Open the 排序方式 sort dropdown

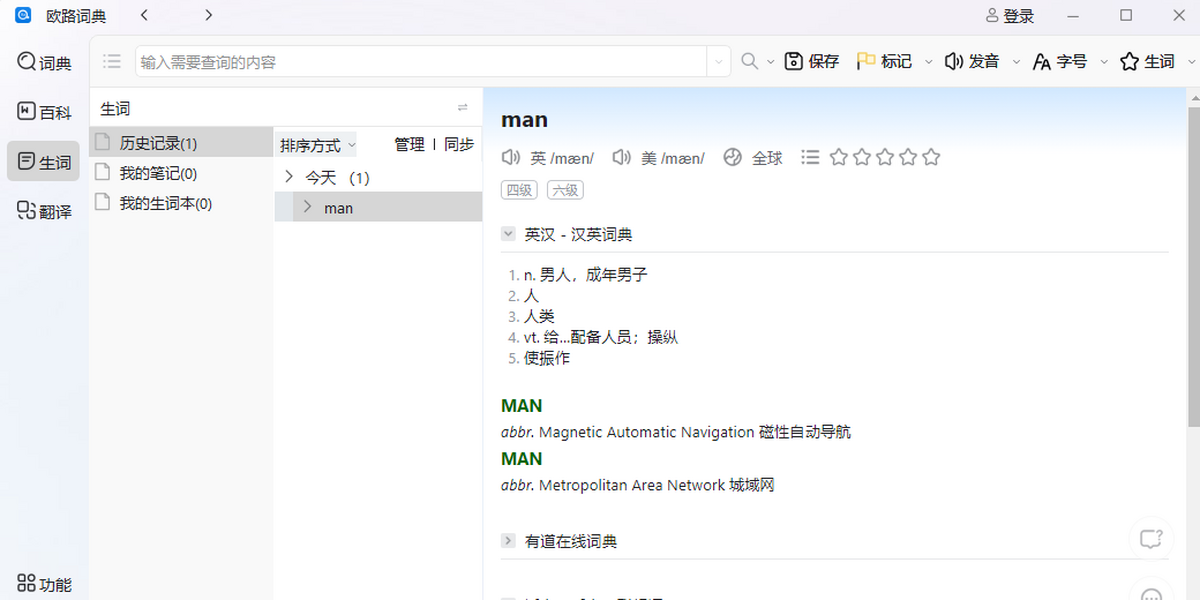(x=317, y=146)
